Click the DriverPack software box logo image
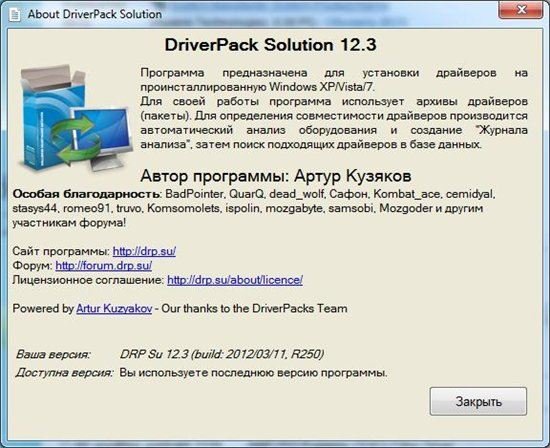Viewport: 550px width, 448px height. [x=75, y=119]
